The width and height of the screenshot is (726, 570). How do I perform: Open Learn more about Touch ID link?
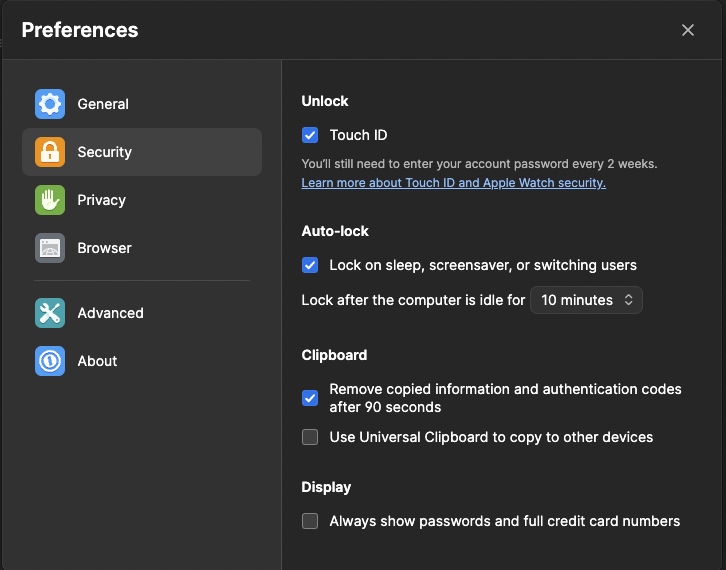click(453, 183)
